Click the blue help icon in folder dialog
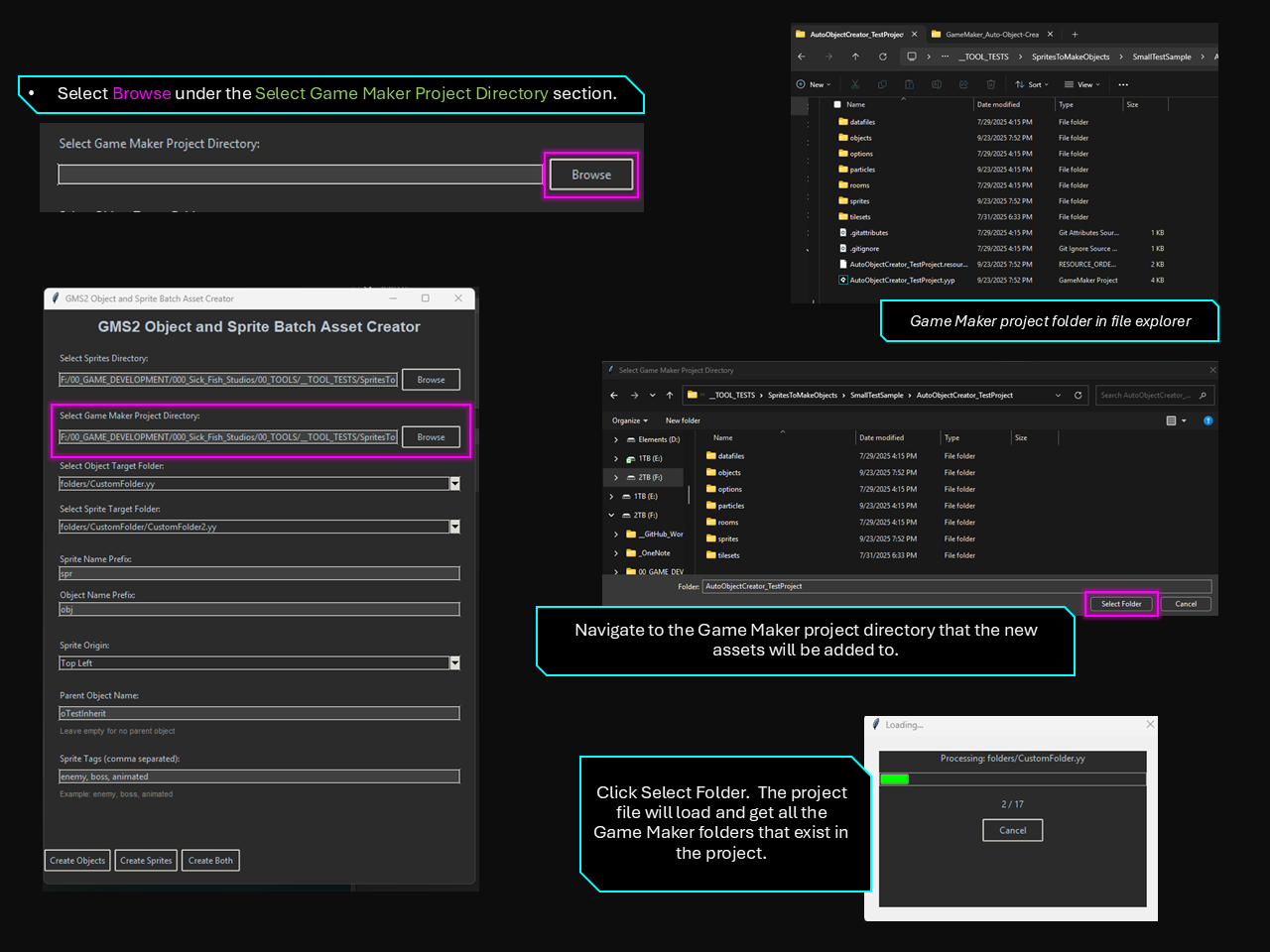The height and width of the screenshot is (952, 1270). coord(1207,420)
